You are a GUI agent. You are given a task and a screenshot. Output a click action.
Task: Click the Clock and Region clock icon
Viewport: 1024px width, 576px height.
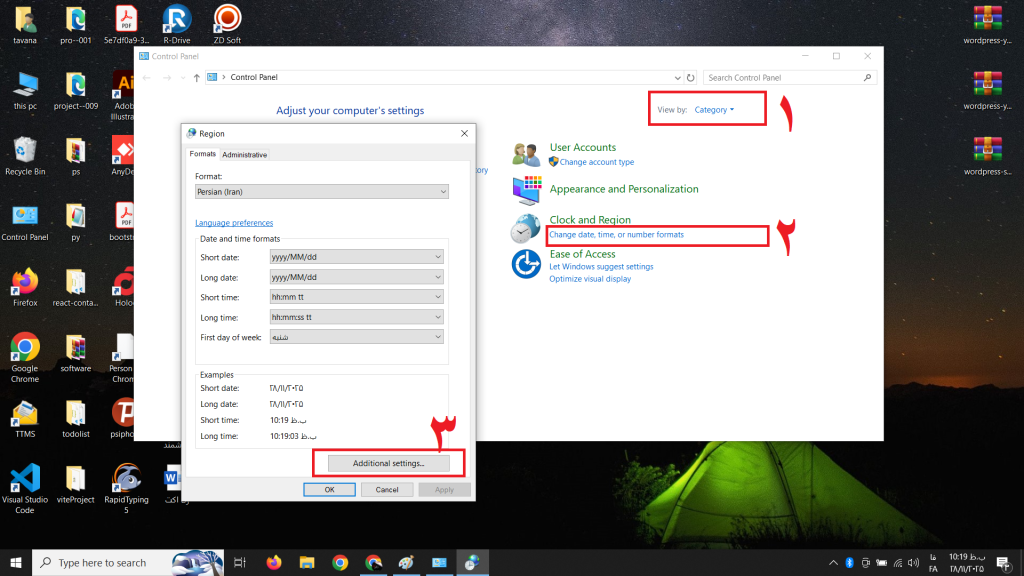[526, 228]
